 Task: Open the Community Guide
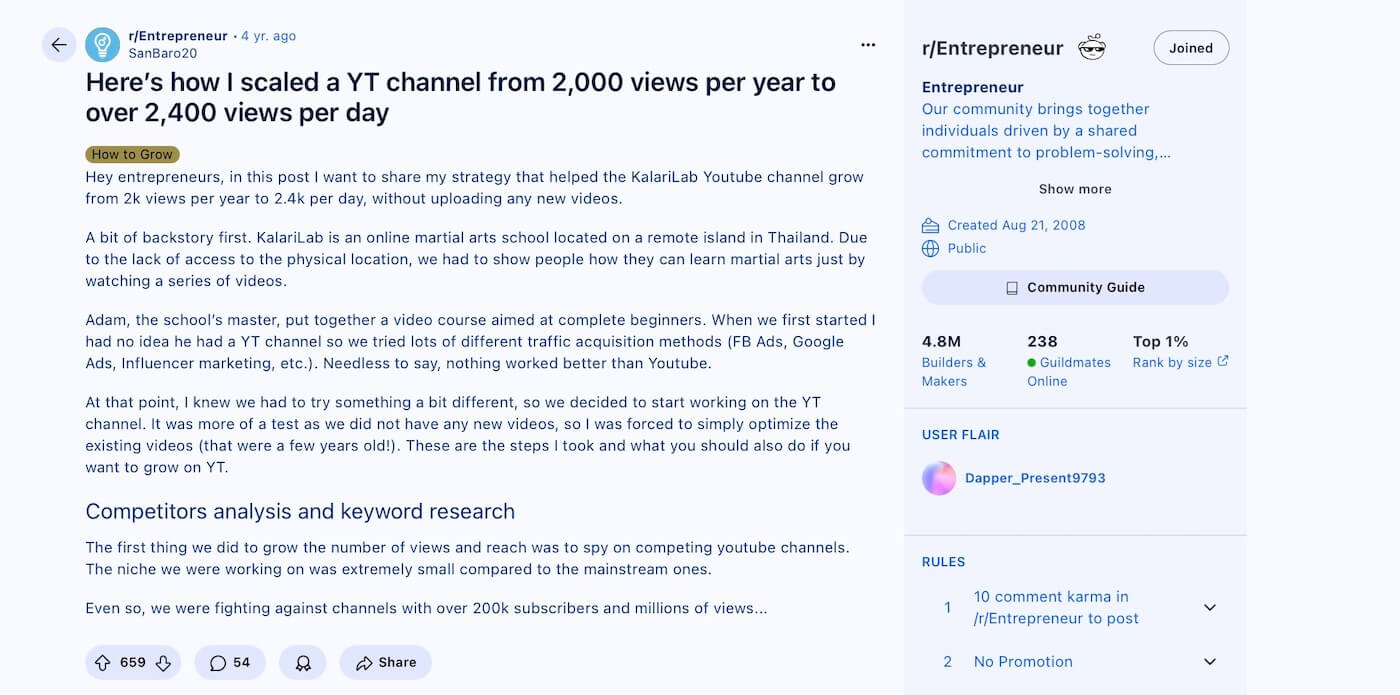(1075, 287)
